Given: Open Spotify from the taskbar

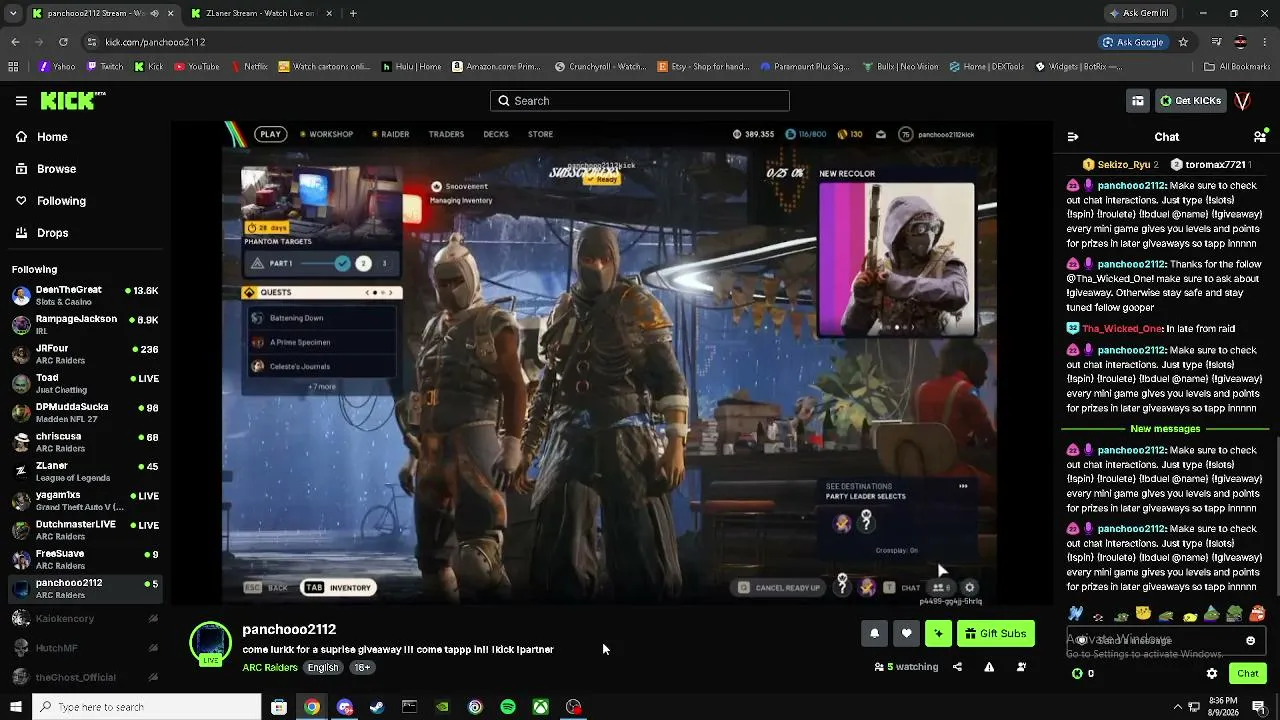Looking at the screenshot, I should coord(508,707).
